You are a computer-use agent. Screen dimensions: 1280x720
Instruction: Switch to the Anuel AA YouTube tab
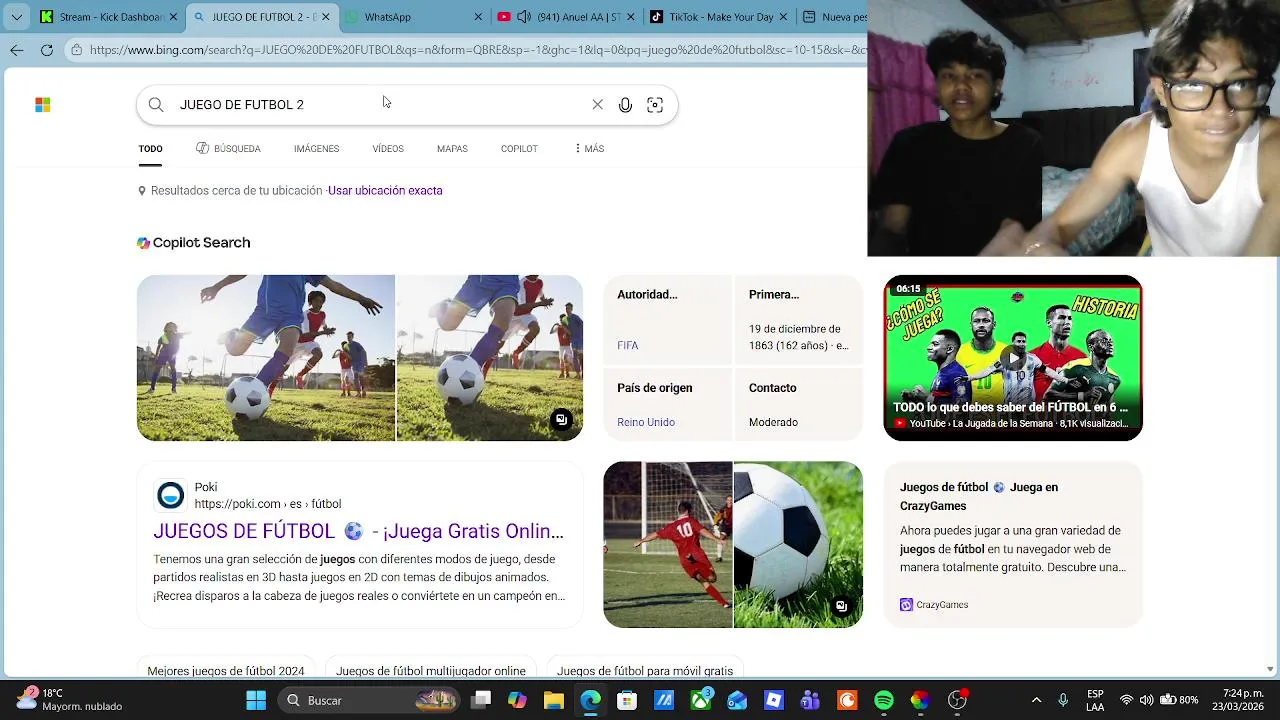(565, 17)
